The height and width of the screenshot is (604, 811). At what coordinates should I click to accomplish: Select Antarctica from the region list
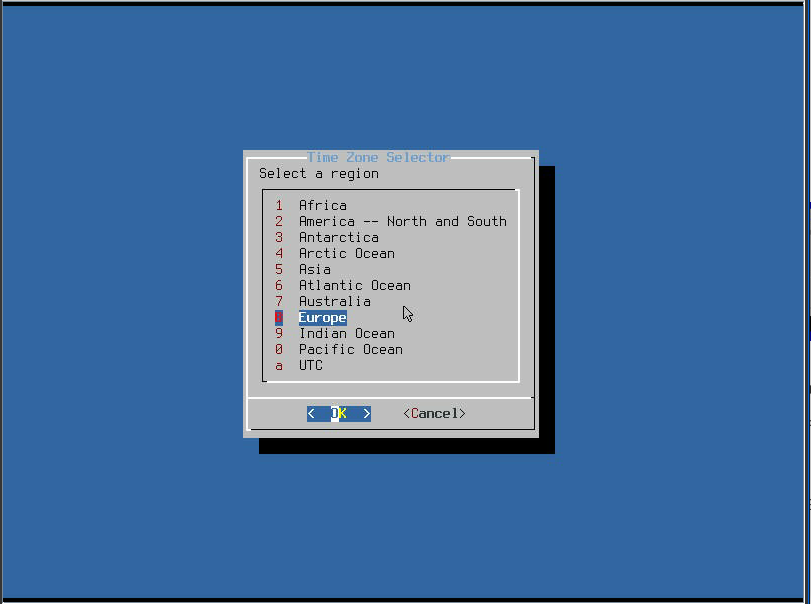tap(339, 237)
